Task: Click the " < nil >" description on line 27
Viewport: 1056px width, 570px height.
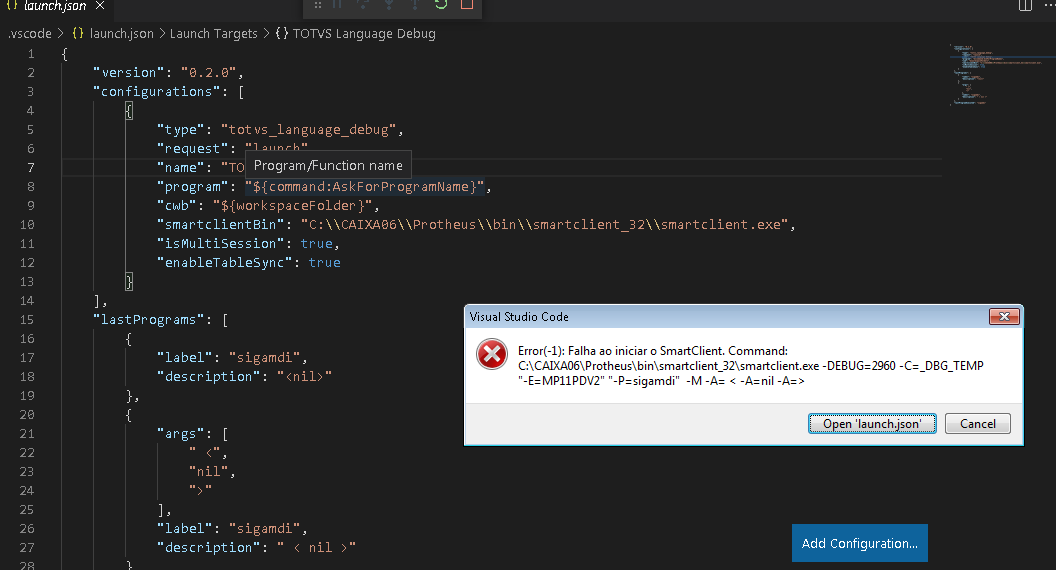Action: (316, 547)
